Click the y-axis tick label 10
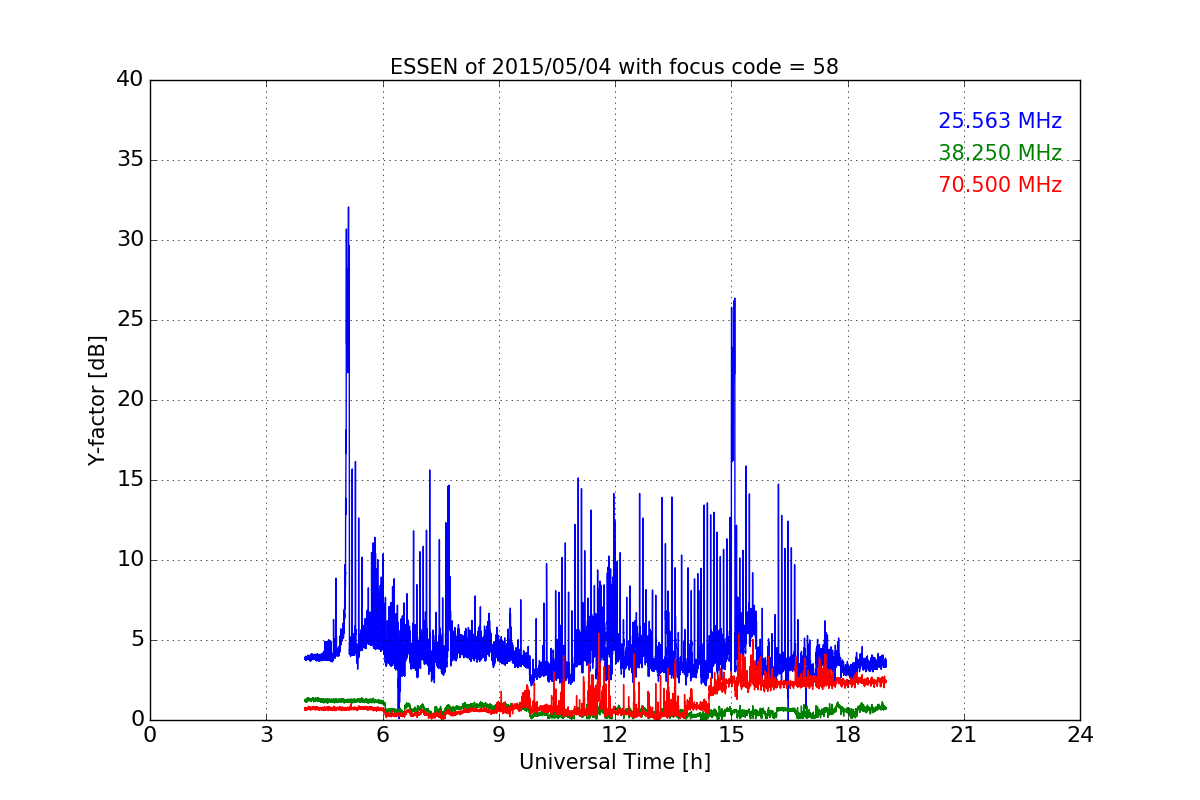1200x800 pixels. (x=130, y=560)
